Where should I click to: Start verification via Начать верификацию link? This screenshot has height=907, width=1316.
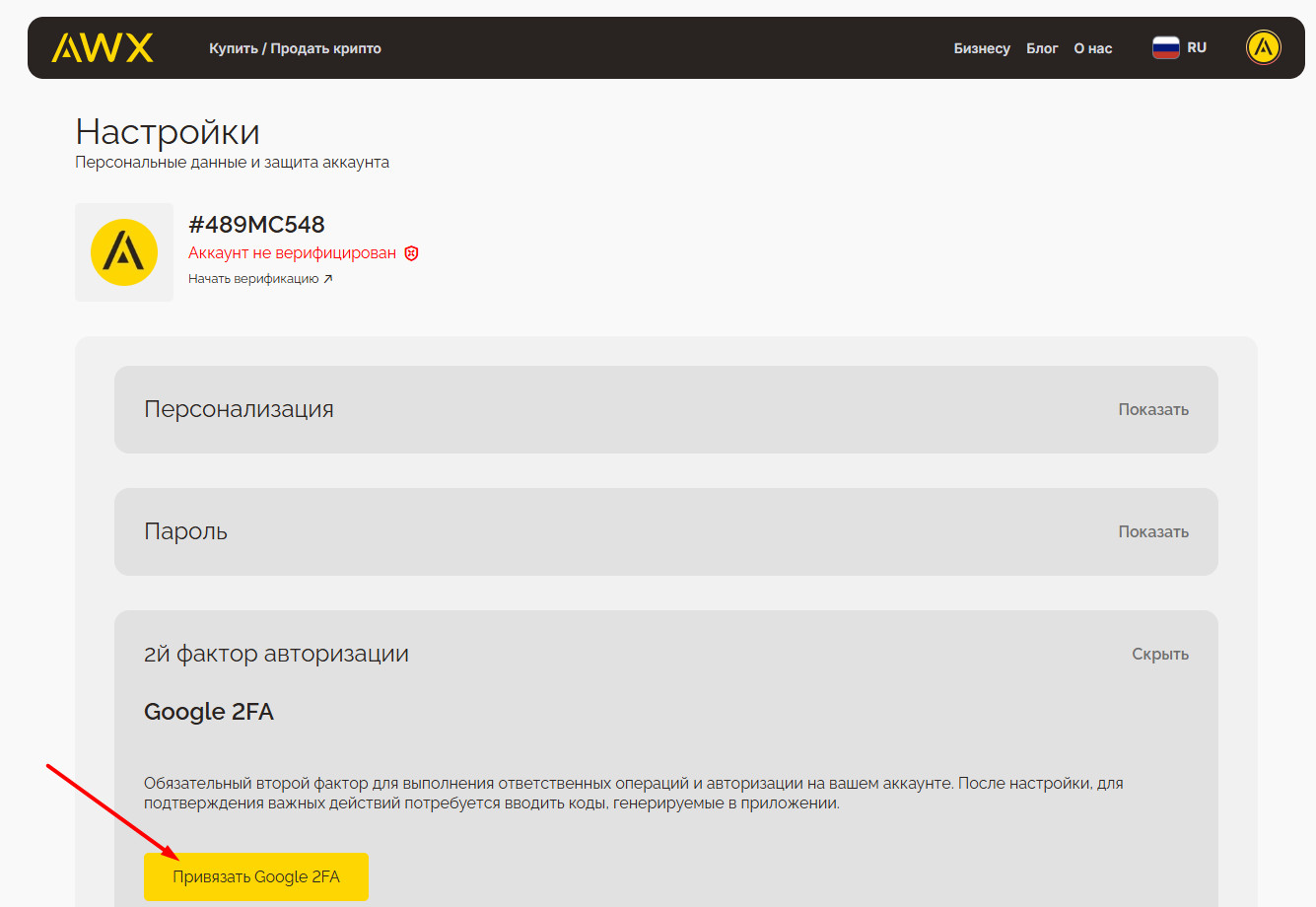point(253,279)
